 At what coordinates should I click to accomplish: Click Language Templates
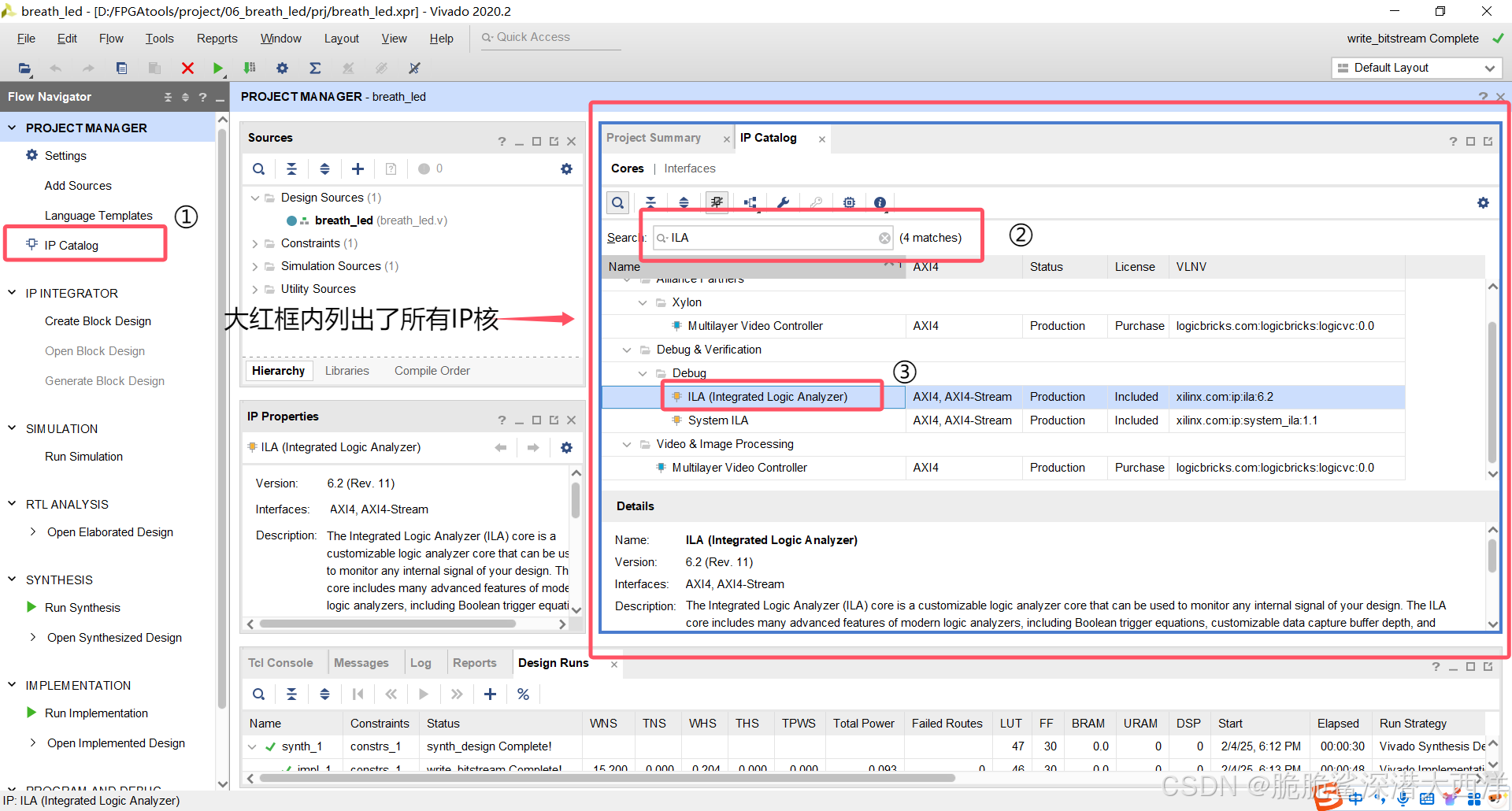[x=98, y=216]
